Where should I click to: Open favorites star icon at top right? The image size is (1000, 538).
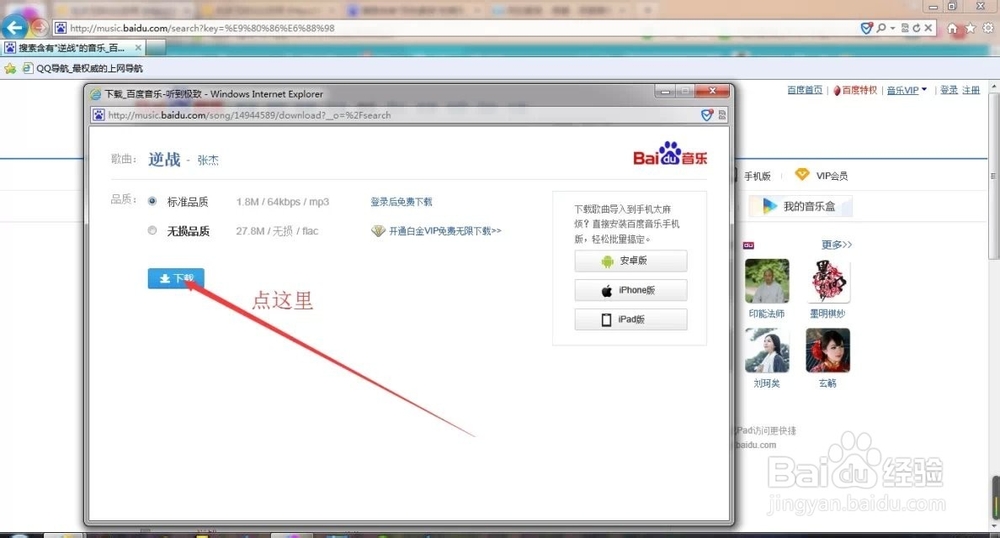point(970,28)
